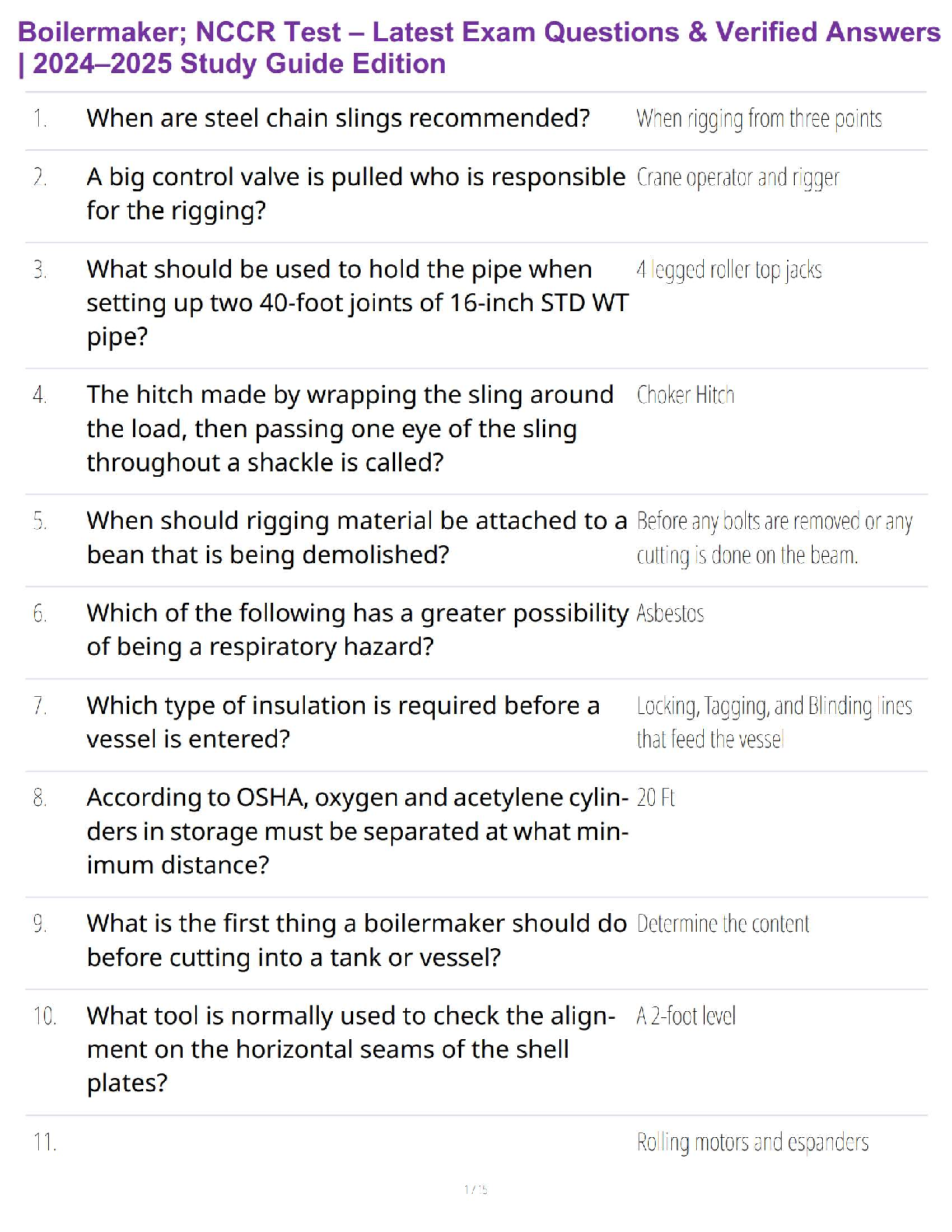This screenshot has width=952, height=1232.
Task: Click the question about the hitch wrapping the sling
Action: click(349, 429)
